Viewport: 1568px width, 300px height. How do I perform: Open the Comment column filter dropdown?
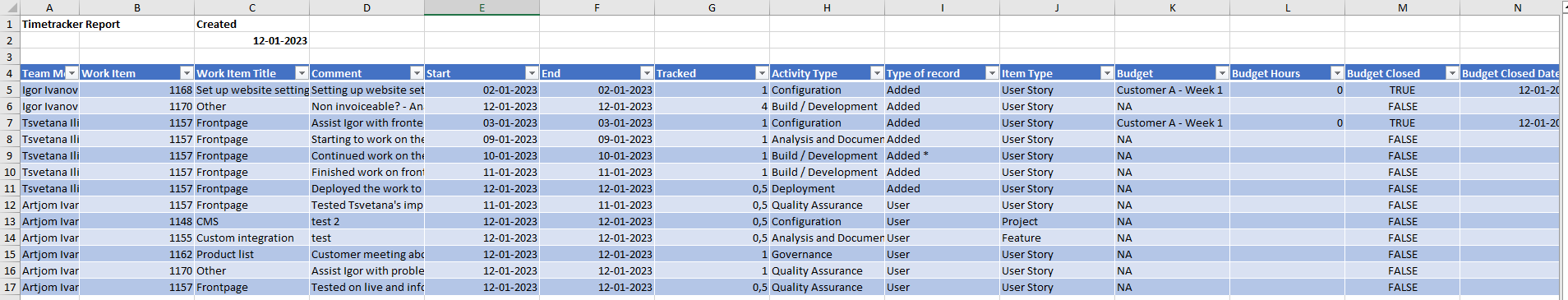pyautogui.click(x=417, y=73)
